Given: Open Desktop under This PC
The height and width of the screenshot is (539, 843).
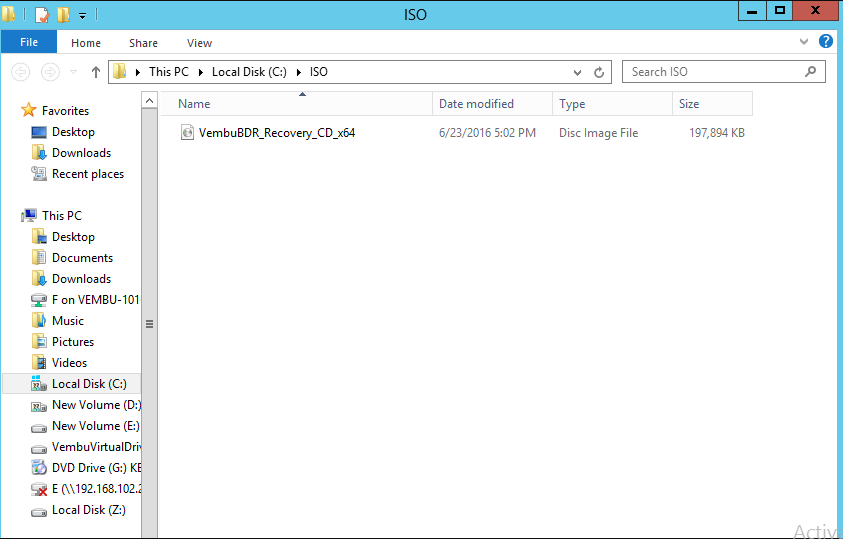Looking at the screenshot, I should (x=73, y=236).
